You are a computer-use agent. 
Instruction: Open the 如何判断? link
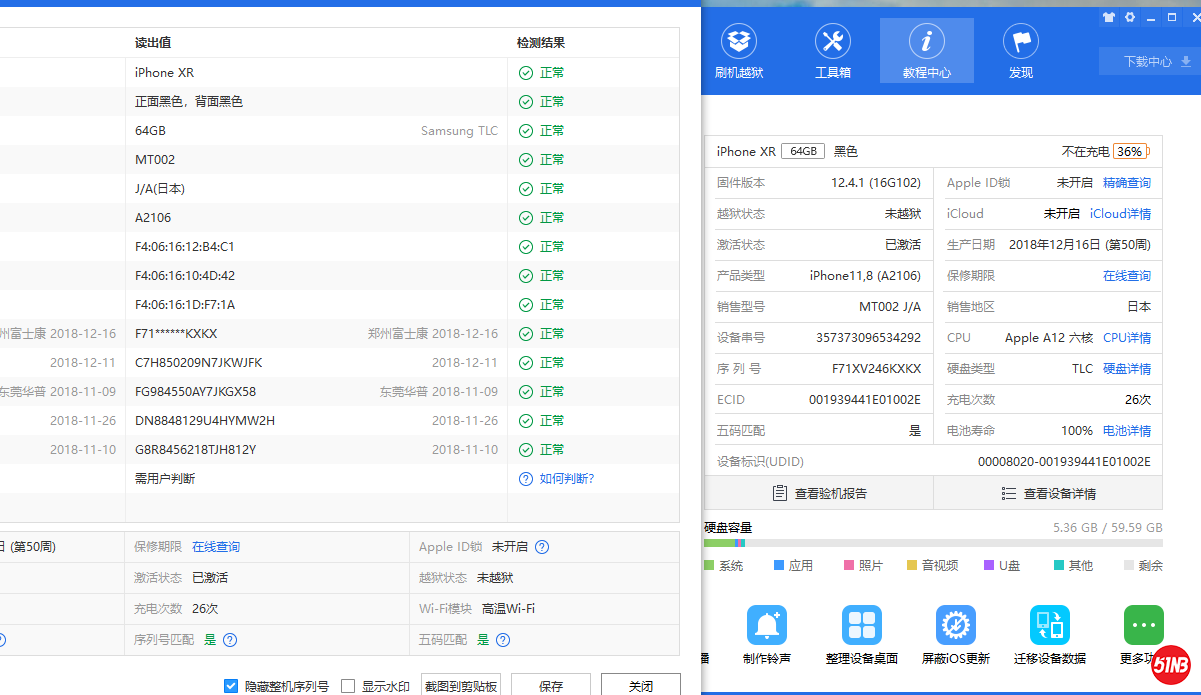(566, 479)
